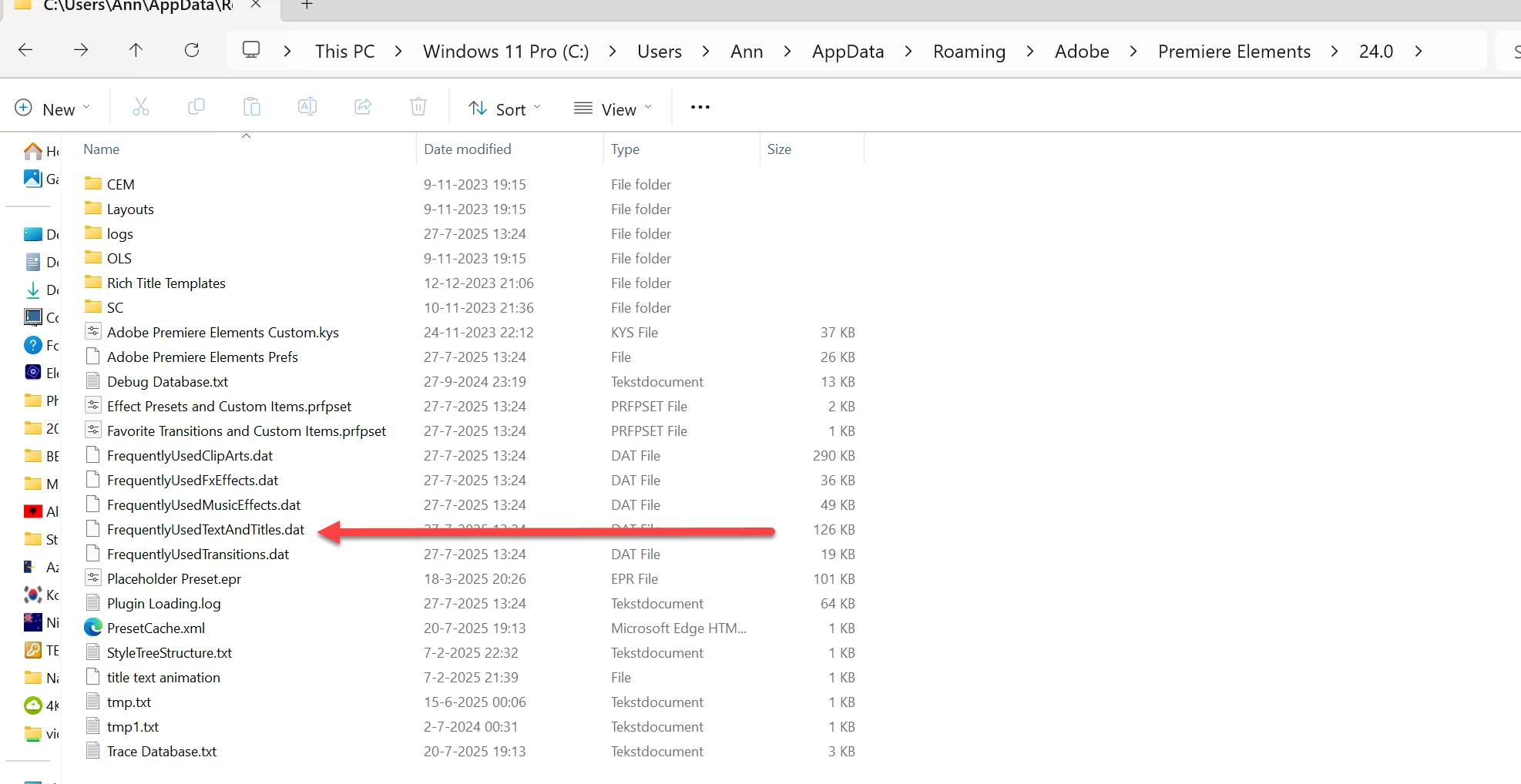Select Adobe Premiere Elements Prefs file
Image resolution: width=1521 pixels, height=784 pixels.
coord(203,357)
